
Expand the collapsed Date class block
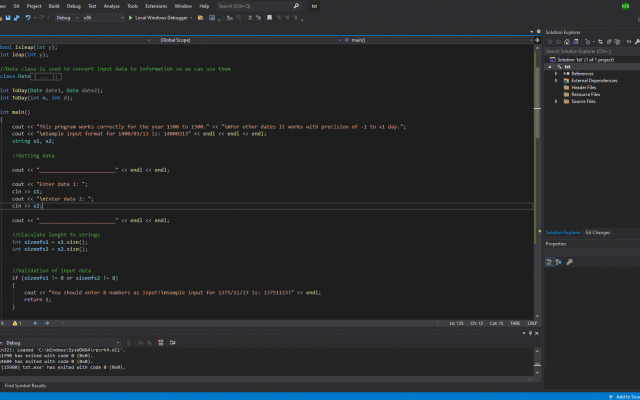[x=46, y=76]
